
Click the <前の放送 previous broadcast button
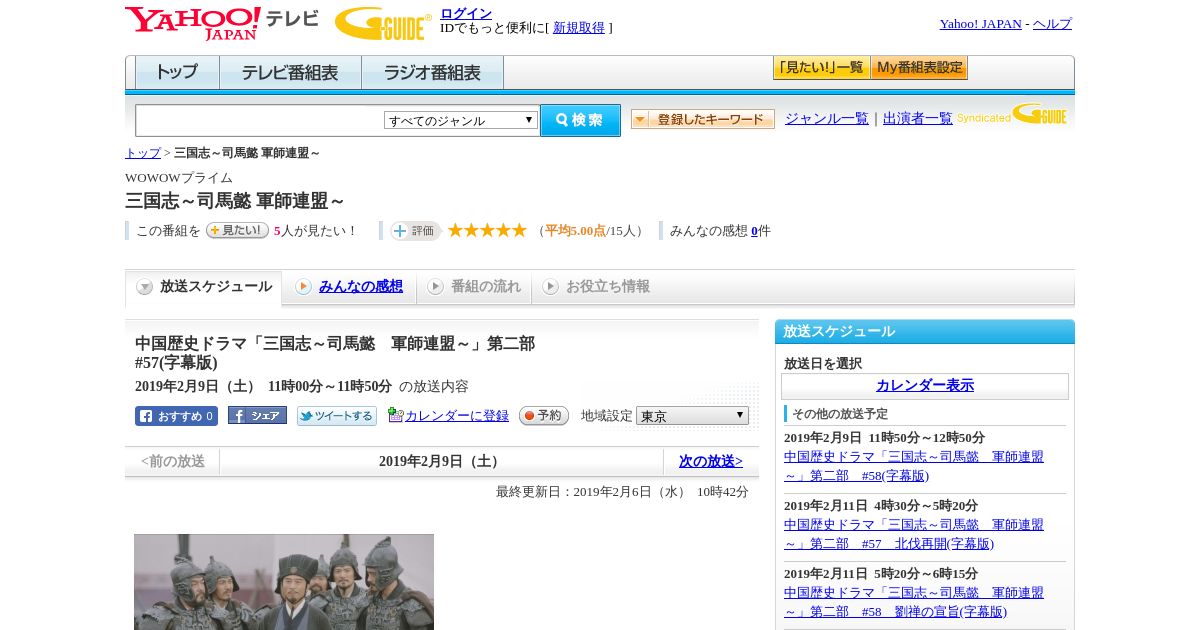point(172,461)
